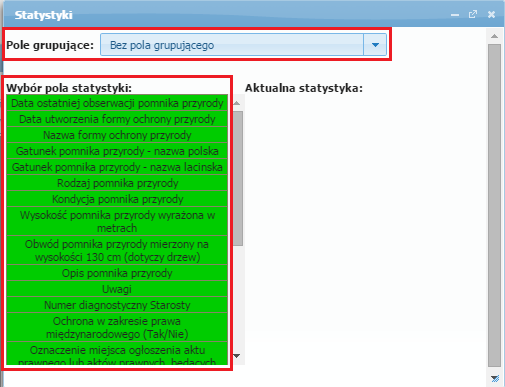This screenshot has width=505, height=387.
Task: Select 'Data utworzenia formy ochrony przyrody'
Action: click(117, 119)
